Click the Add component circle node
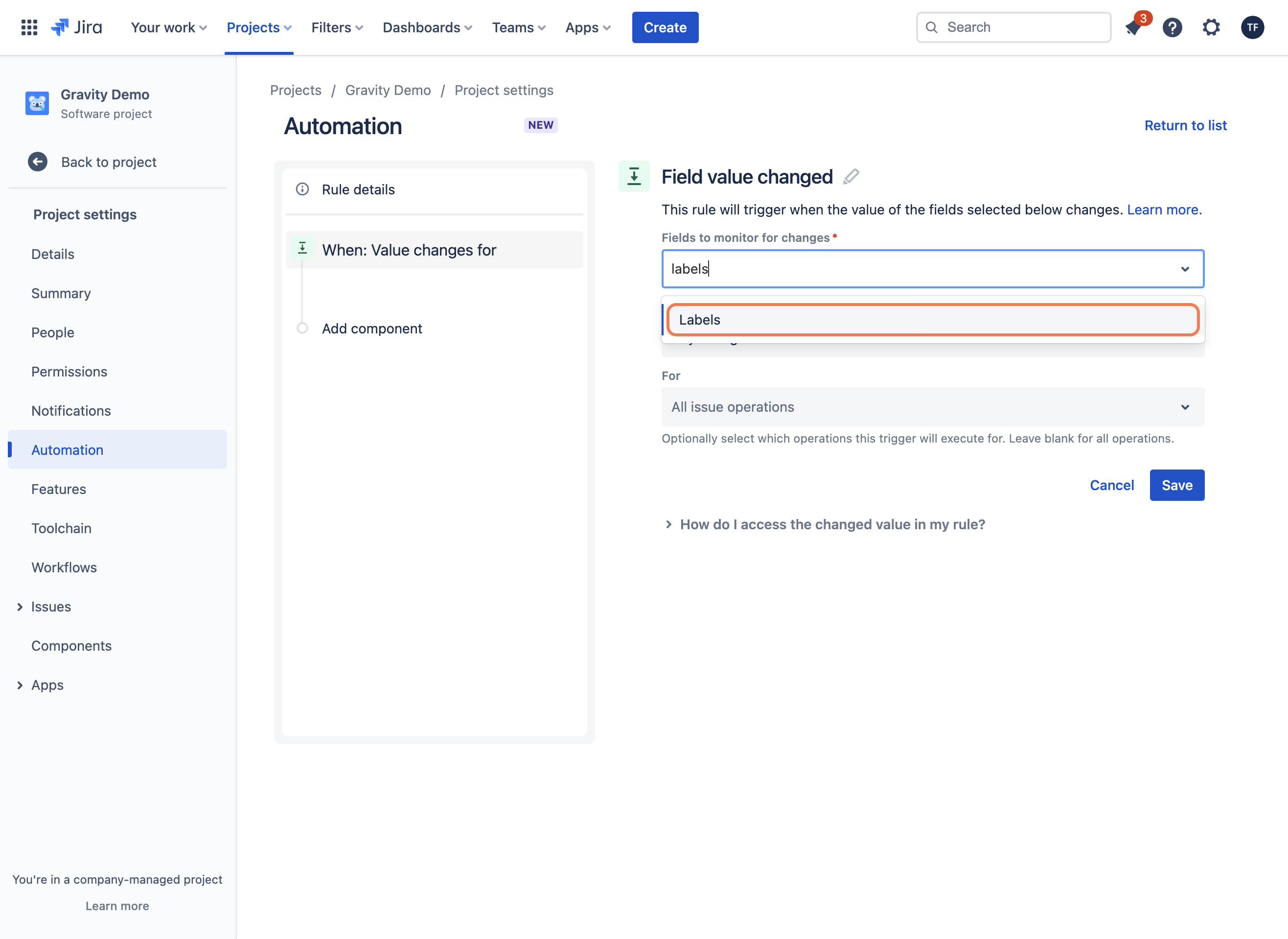This screenshot has height=939, width=1288. pyautogui.click(x=302, y=328)
